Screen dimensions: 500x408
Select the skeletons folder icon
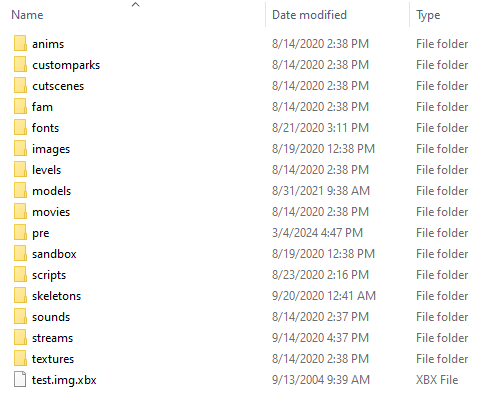(20, 296)
